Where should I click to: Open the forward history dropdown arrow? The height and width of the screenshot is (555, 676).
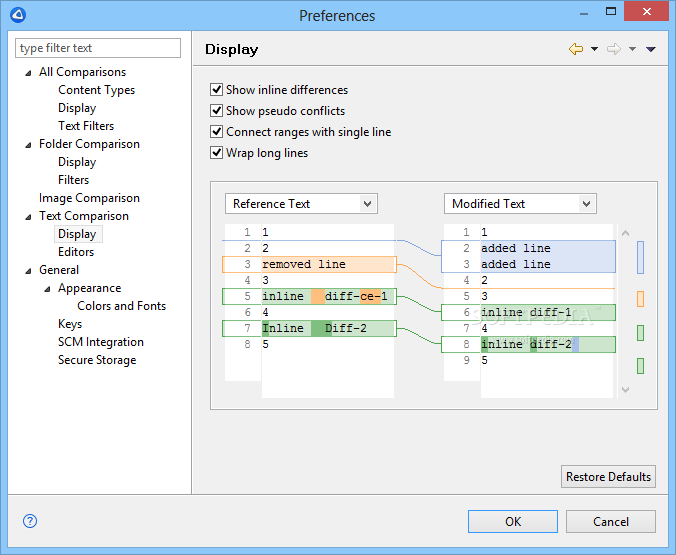(x=632, y=49)
